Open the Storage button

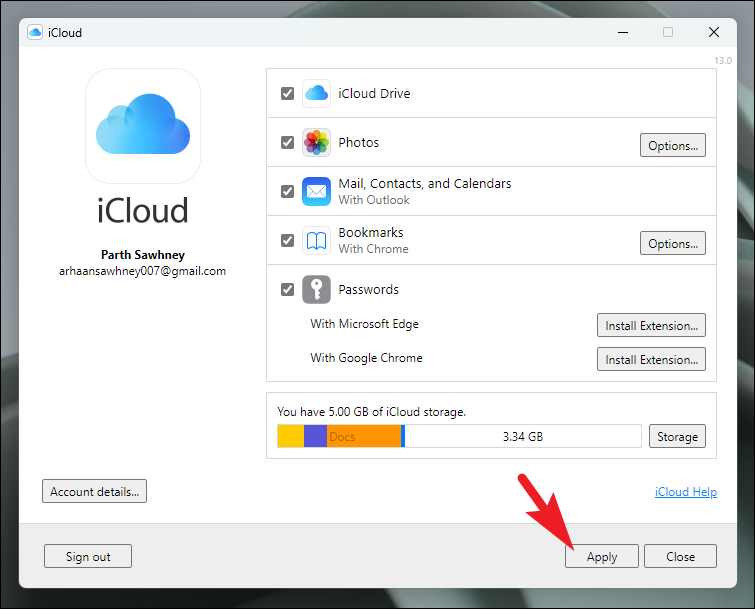[677, 436]
